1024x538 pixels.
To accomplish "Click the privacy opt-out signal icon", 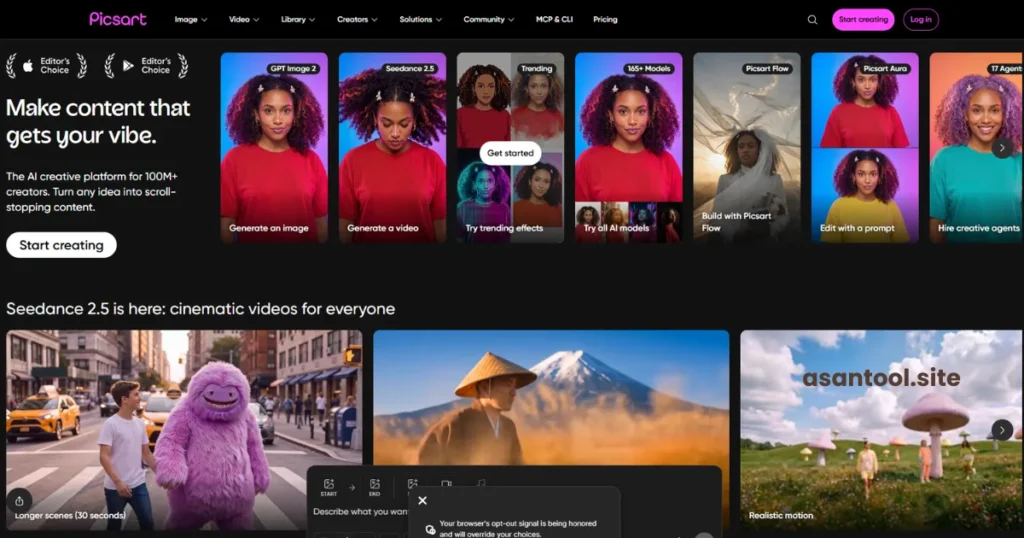I will [x=430, y=530].
